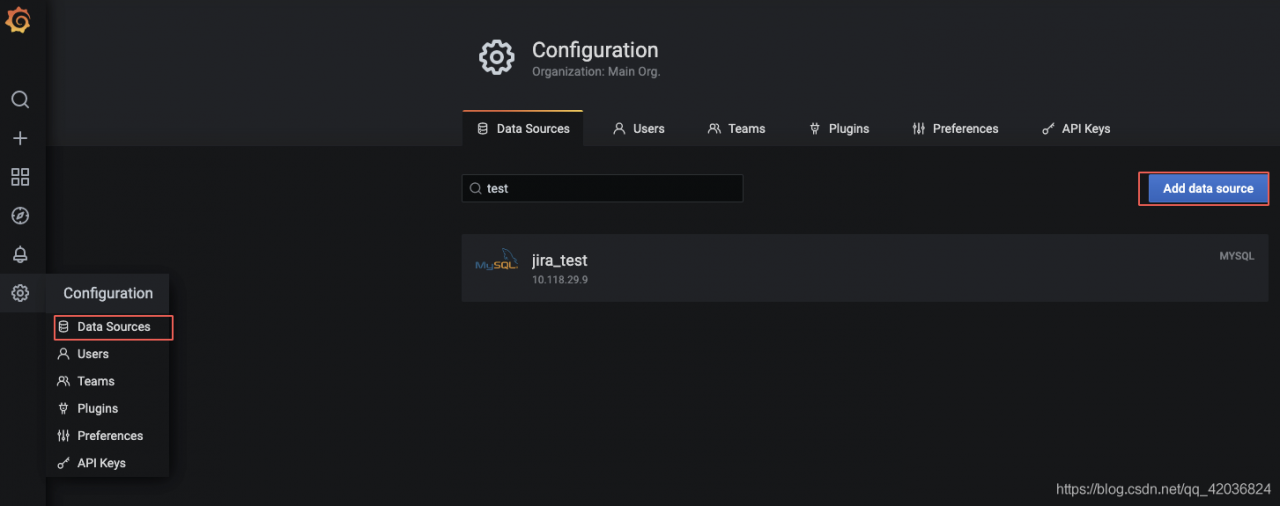Focus the data source search field
The height and width of the screenshot is (506, 1280).
click(x=602, y=188)
